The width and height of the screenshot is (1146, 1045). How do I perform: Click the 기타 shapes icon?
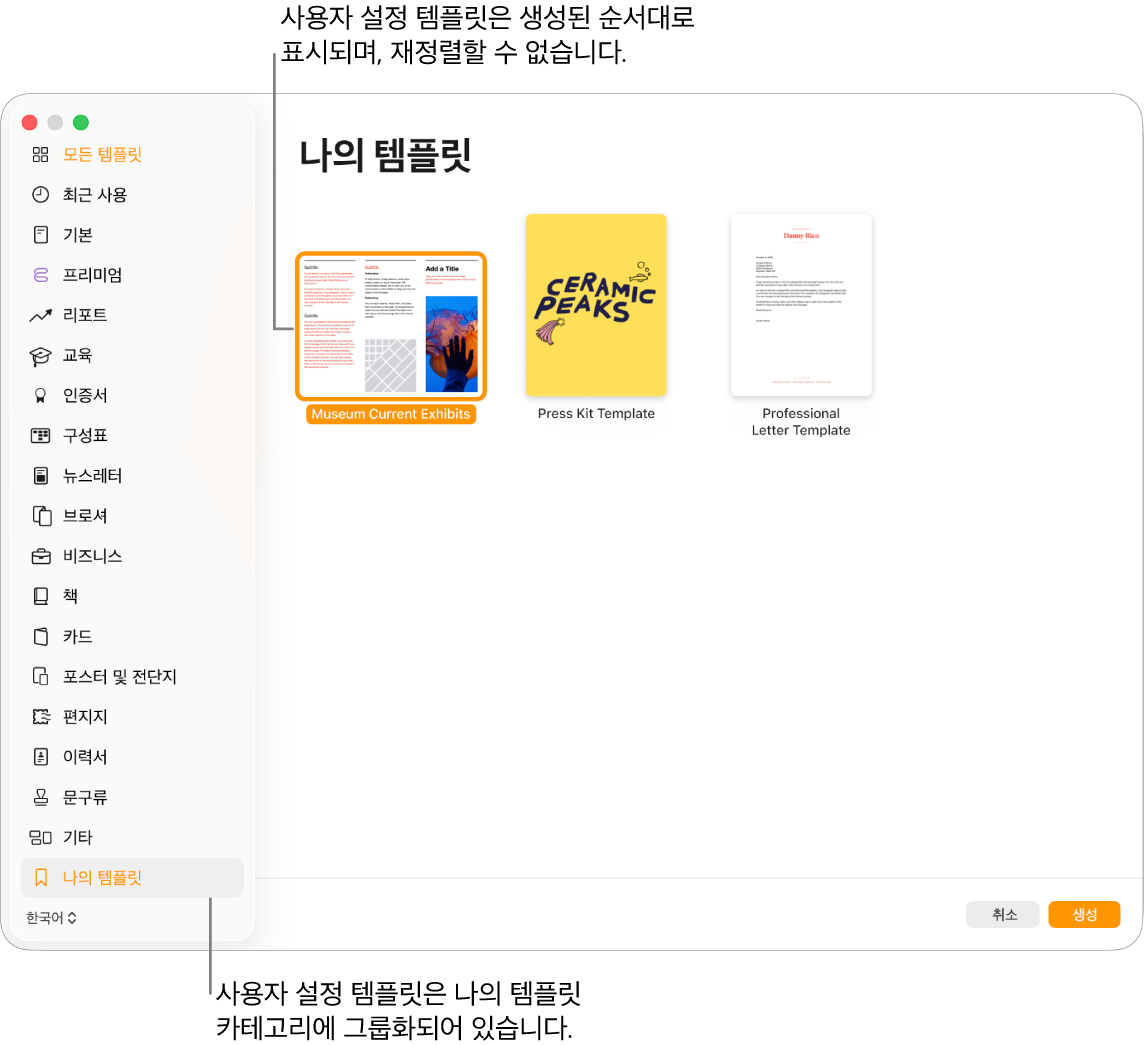40,837
